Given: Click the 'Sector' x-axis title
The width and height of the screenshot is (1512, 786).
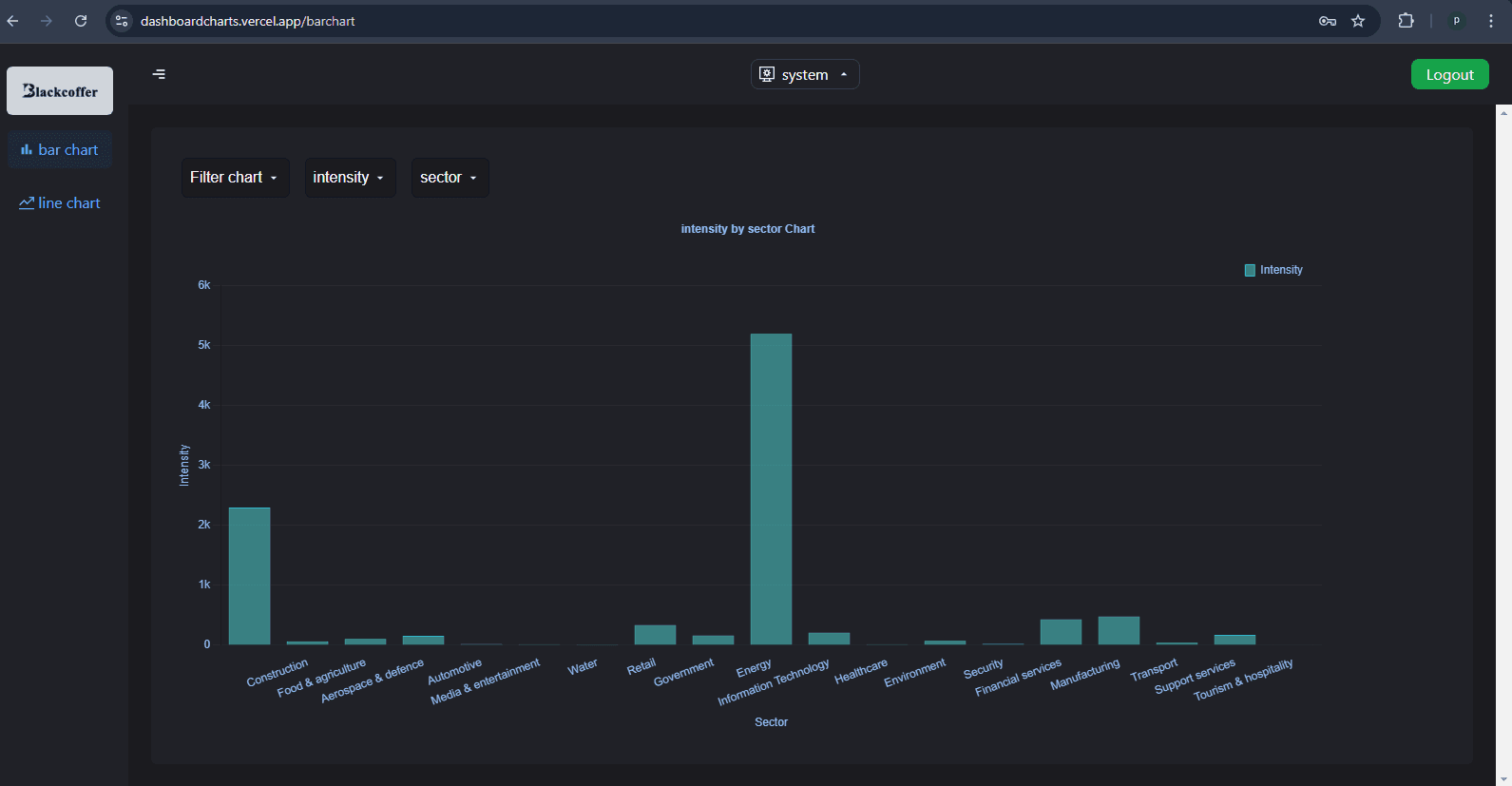Looking at the screenshot, I should [771, 722].
